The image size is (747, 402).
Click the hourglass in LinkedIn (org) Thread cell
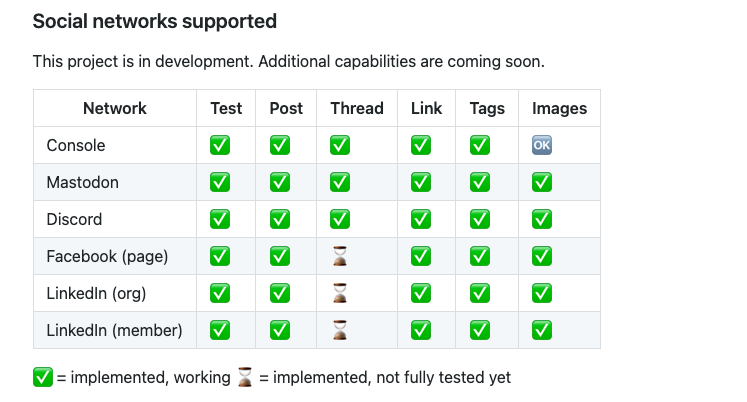pos(341,293)
